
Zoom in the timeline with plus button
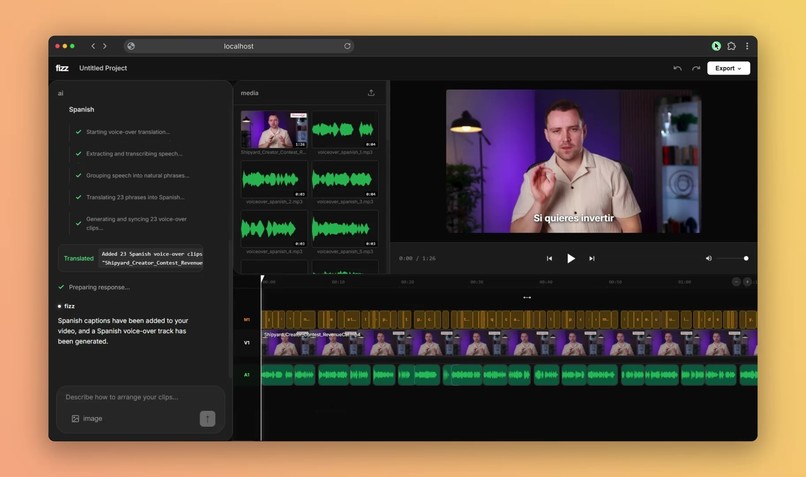[747, 282]
